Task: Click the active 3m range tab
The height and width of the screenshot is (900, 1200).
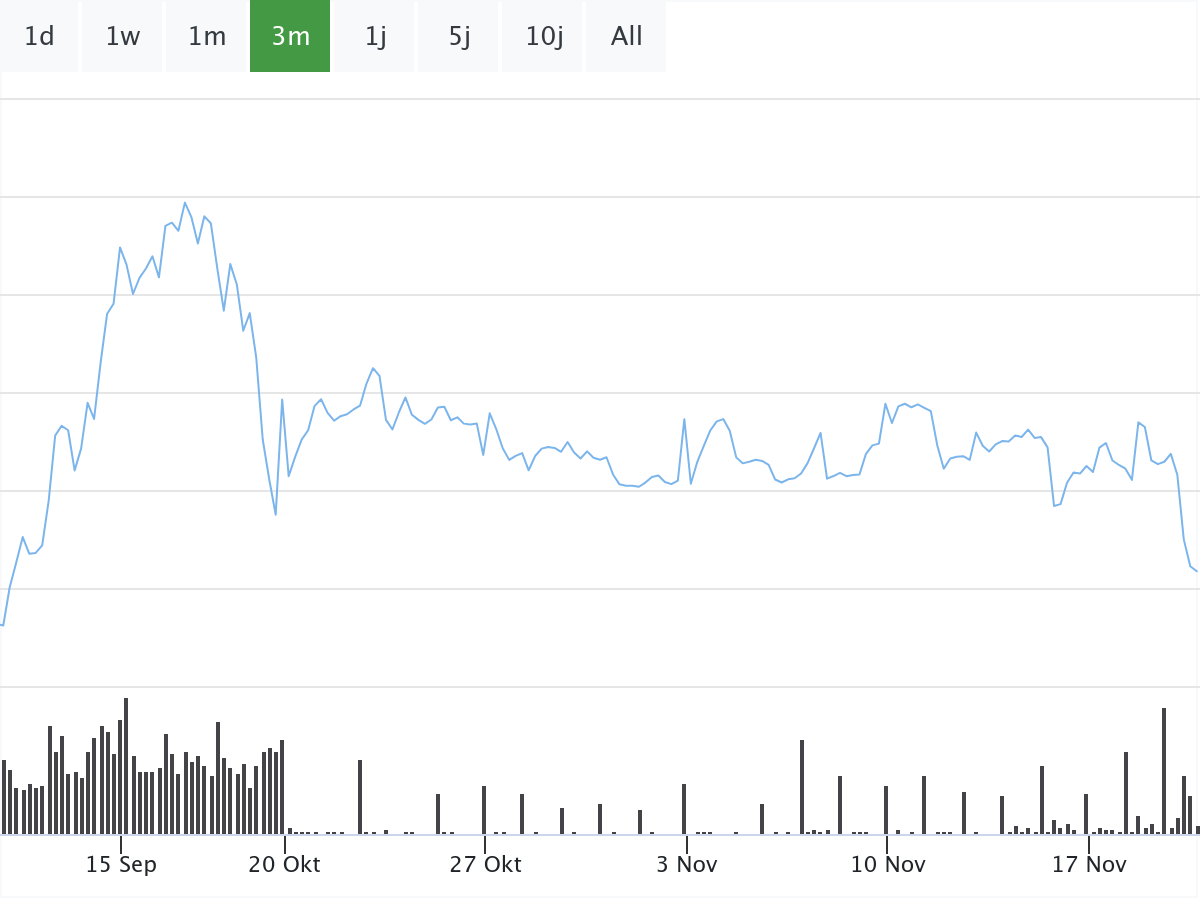Action: pyautogui.click(x=290, y=37)
